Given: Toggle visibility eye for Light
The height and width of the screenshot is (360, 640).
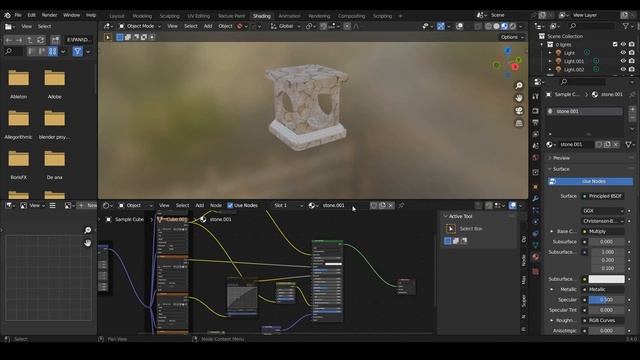Looking at the screenshot, I should click(623, 53).
